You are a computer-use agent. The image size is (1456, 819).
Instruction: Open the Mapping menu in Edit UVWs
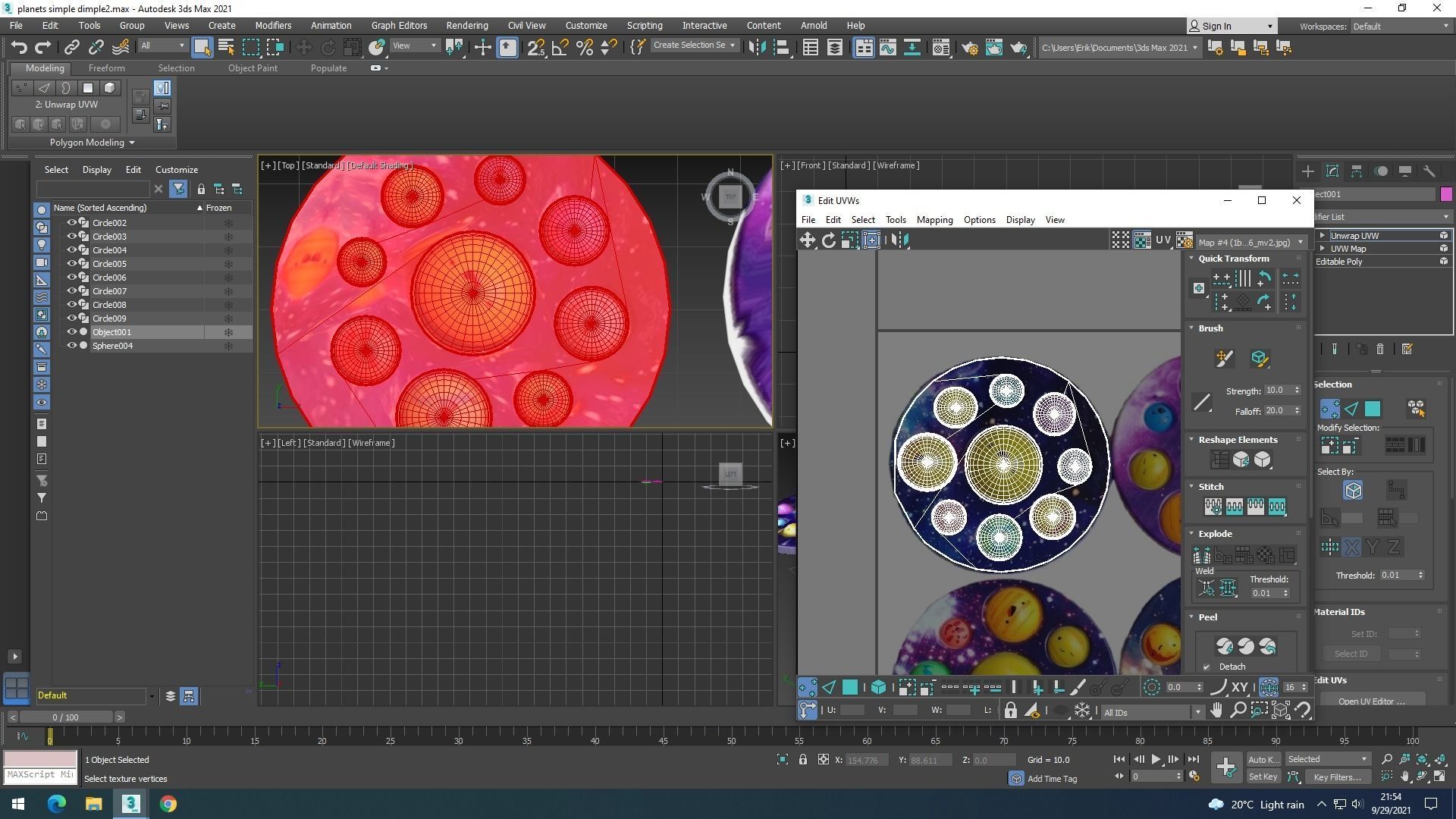pos(934,220)
